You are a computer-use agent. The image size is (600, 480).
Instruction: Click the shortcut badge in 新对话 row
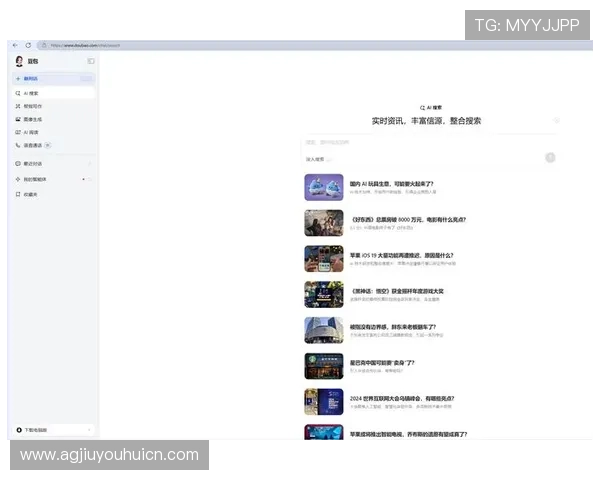[86, 78]
